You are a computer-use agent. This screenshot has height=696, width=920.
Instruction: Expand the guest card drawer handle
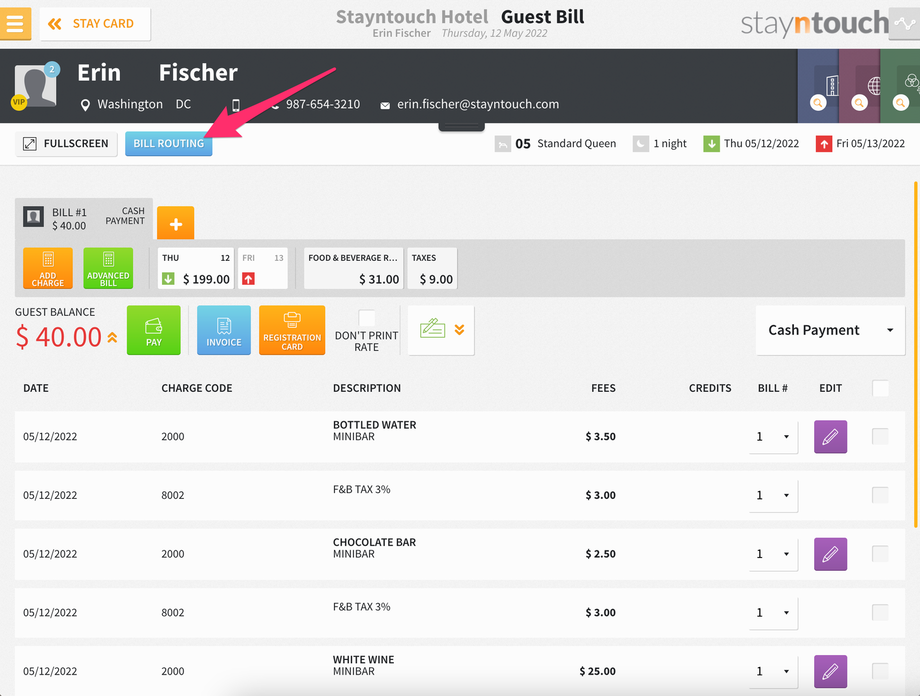tap(462, 127)
